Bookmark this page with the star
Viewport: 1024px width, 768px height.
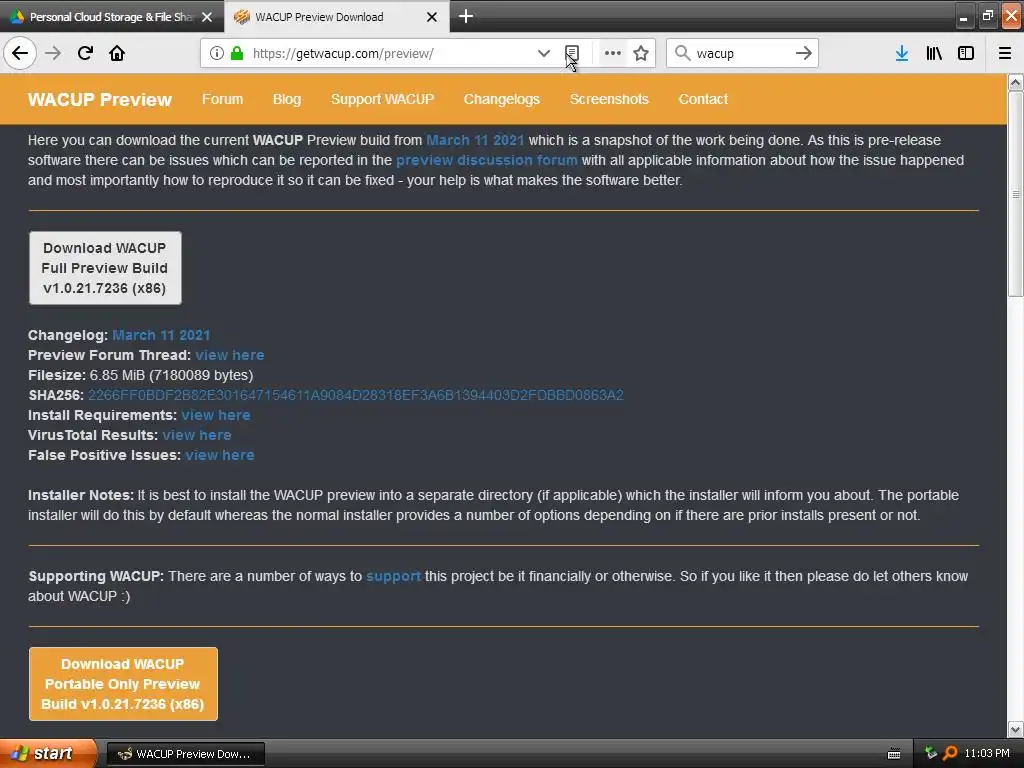pos(641,53)
